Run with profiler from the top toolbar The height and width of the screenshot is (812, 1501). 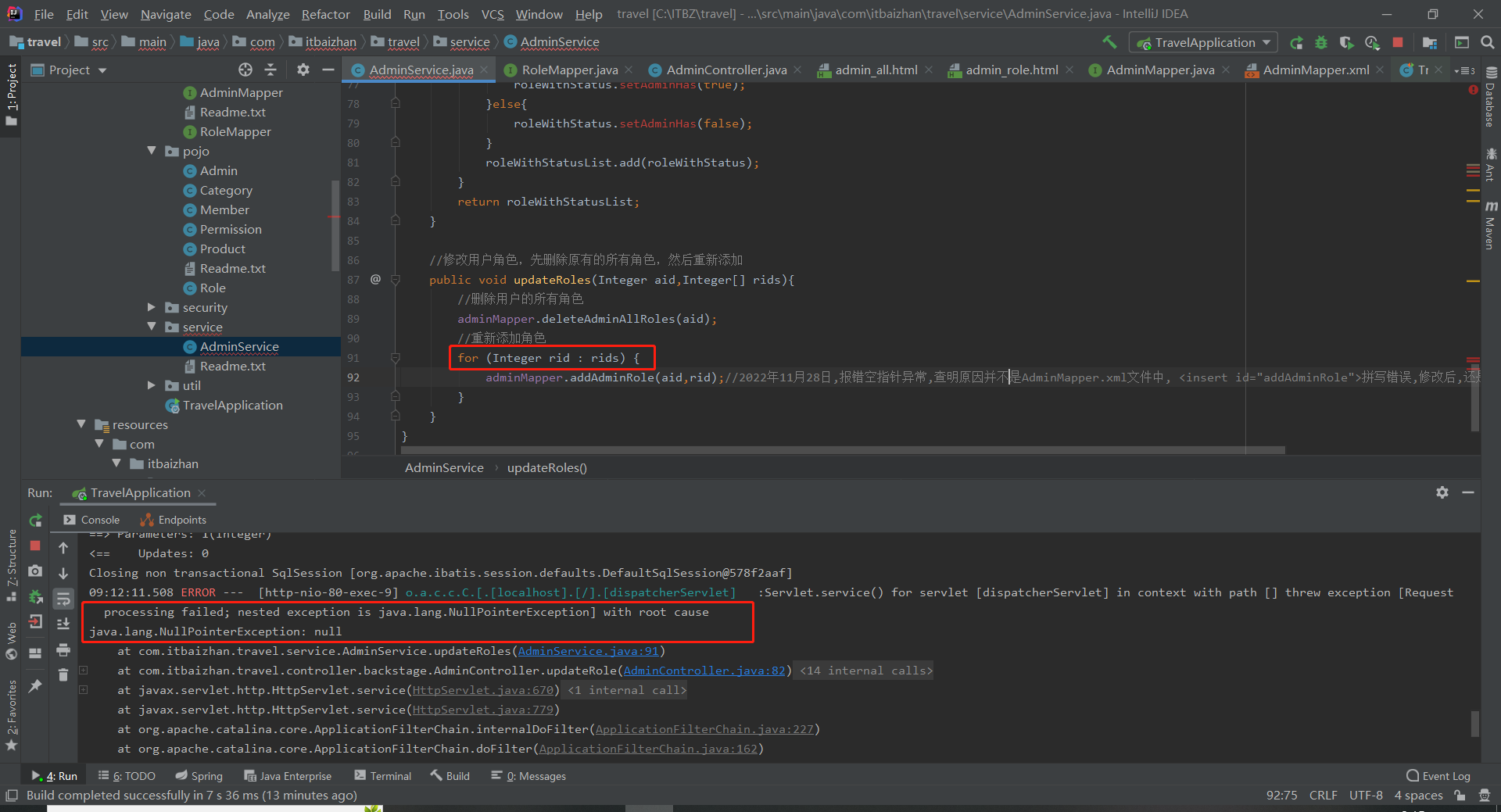point(1372,42)
